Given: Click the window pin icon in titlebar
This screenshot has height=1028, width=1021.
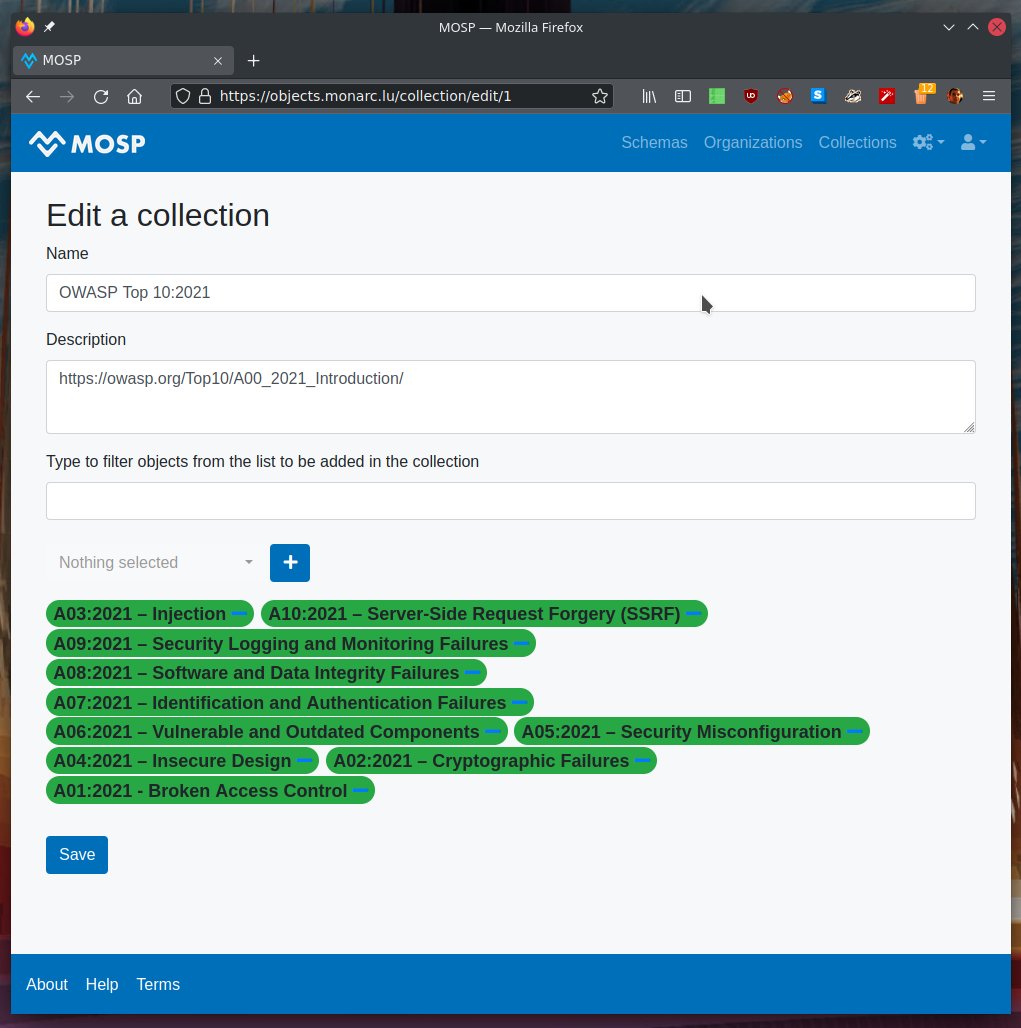Looking at the screenshot, I should 49,27.
